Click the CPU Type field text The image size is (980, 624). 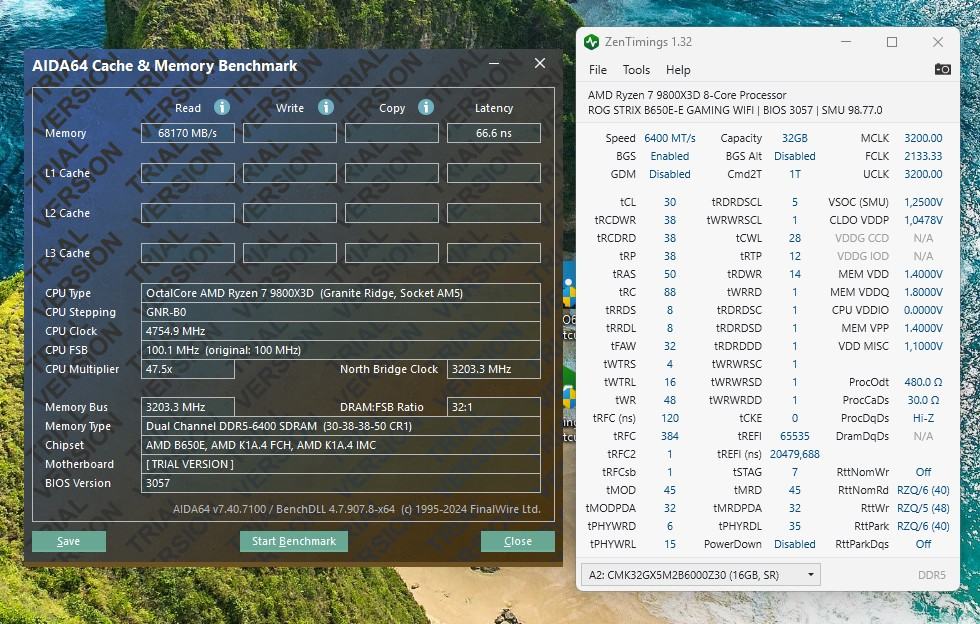point(341,293)
